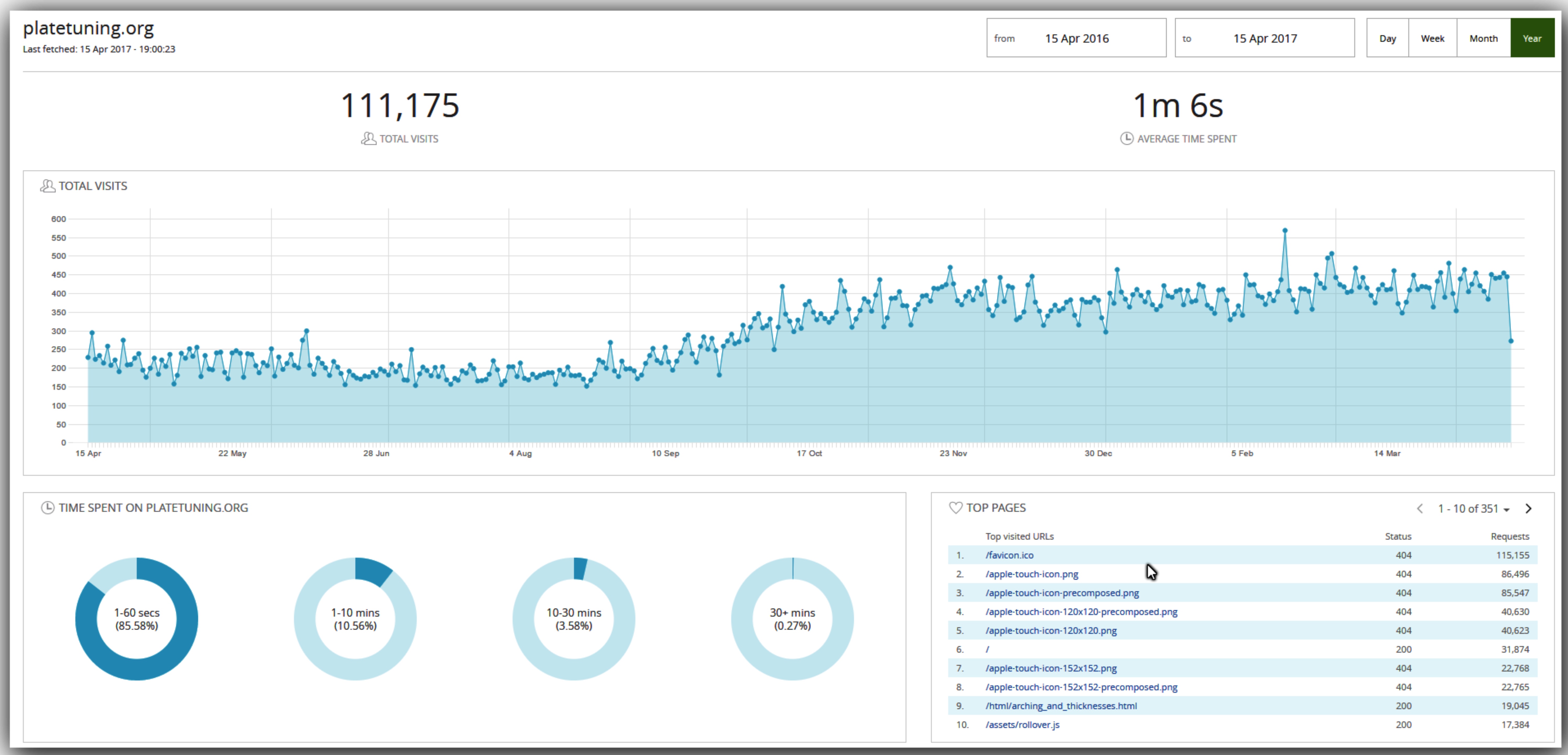Click the Requests column header
This screenshot has height=755, width=1568.
click(x=1510, y=536)
